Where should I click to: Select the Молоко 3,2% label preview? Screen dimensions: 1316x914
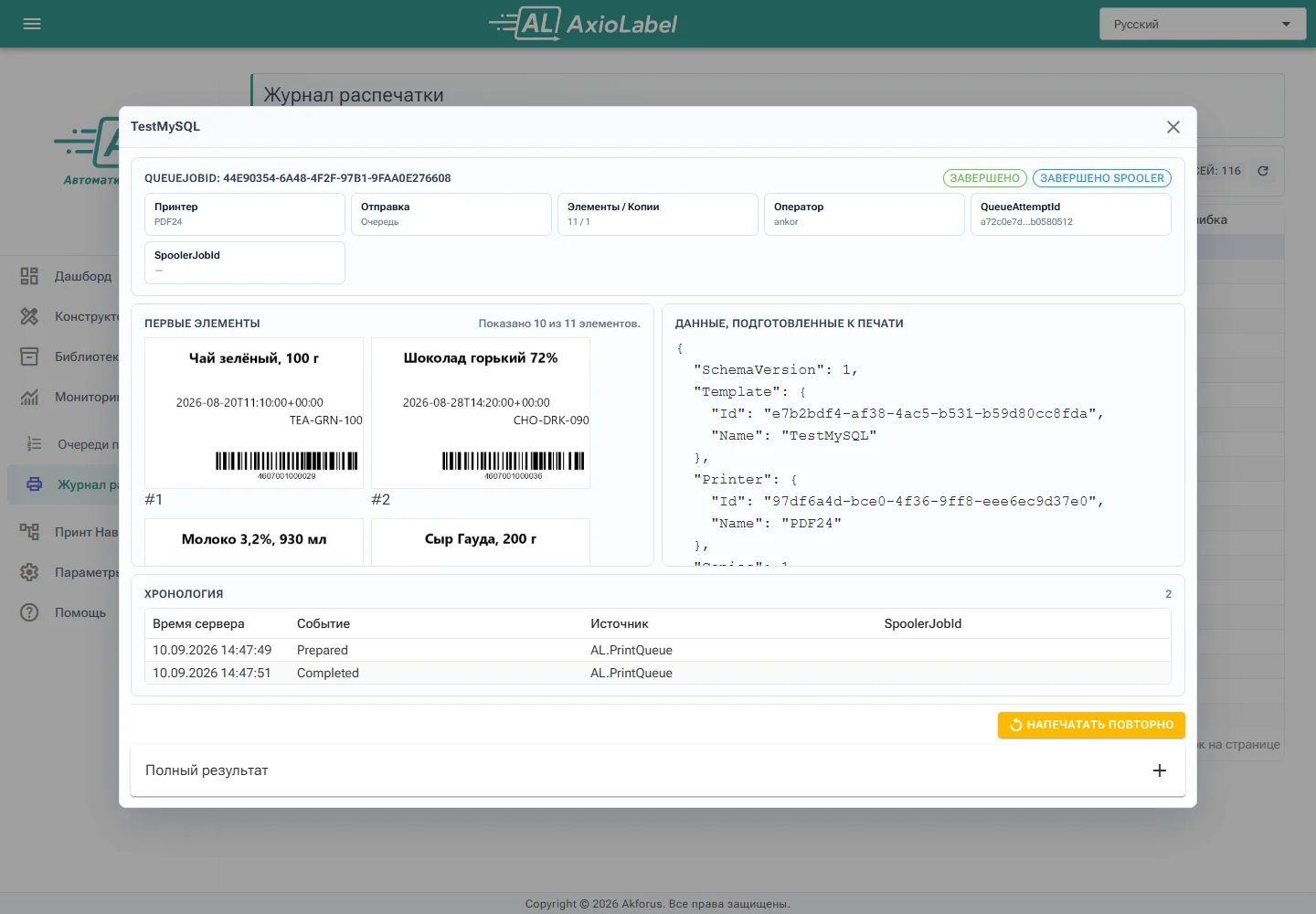point(254,542)
